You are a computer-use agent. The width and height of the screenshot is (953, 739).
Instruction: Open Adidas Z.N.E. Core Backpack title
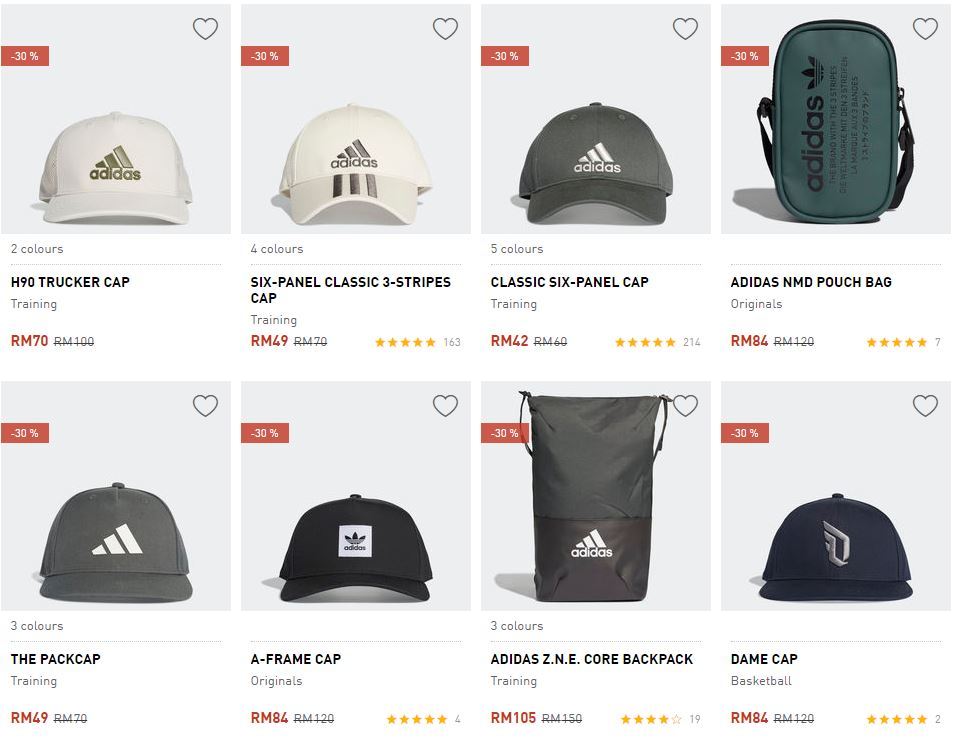point(592,659)
